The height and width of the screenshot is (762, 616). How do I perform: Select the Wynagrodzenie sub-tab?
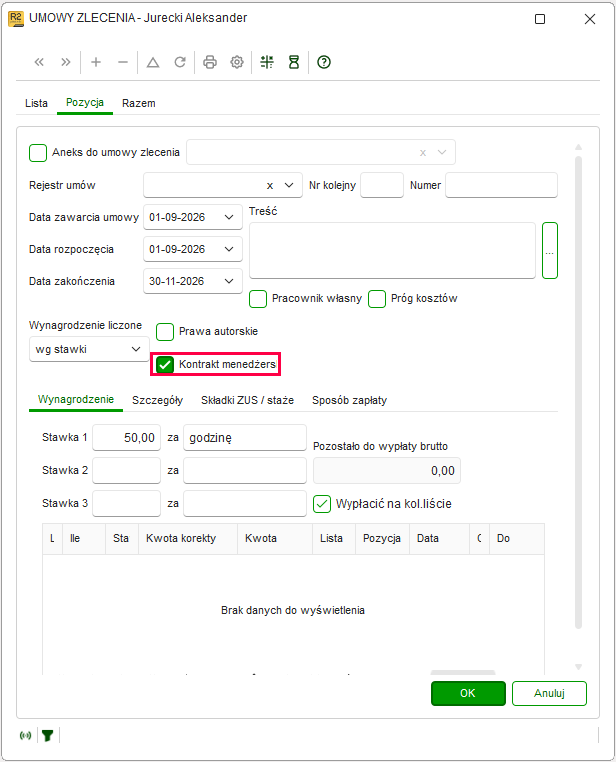76,400
